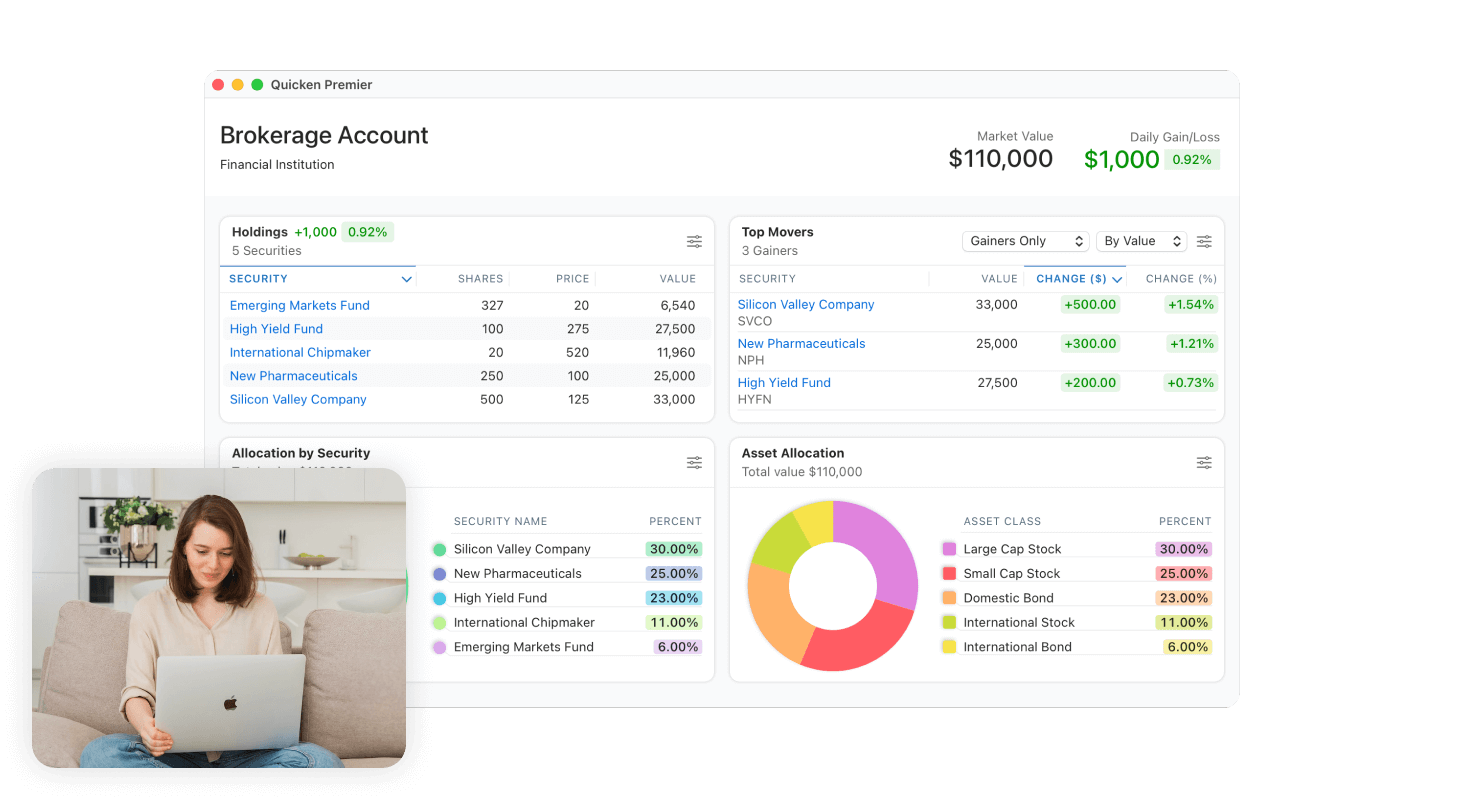Expand the SECURITY column sort dropdown in Holdings
Image resolution: width=1477 pixels, height=800 pixels.
[x=406, y=278]
